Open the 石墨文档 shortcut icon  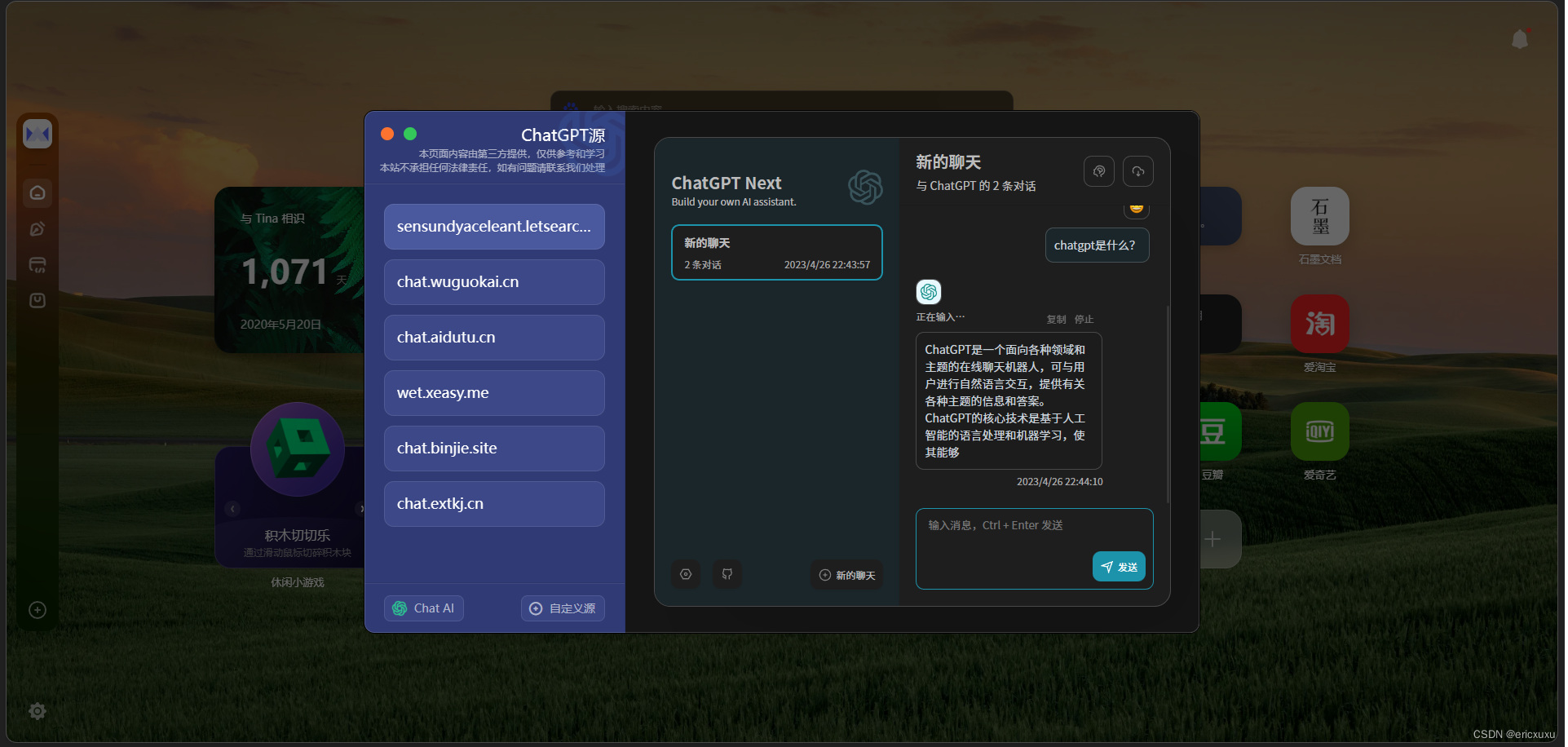coord(1320,216)
